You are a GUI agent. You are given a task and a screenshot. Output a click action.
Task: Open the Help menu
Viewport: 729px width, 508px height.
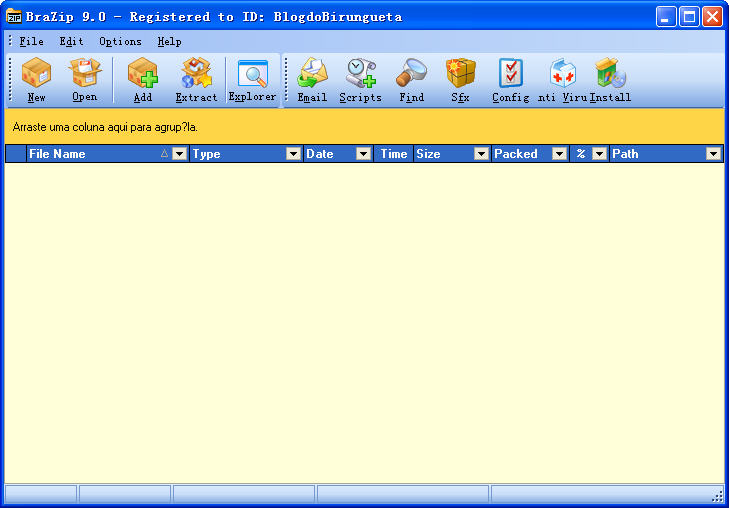point(169,41)
